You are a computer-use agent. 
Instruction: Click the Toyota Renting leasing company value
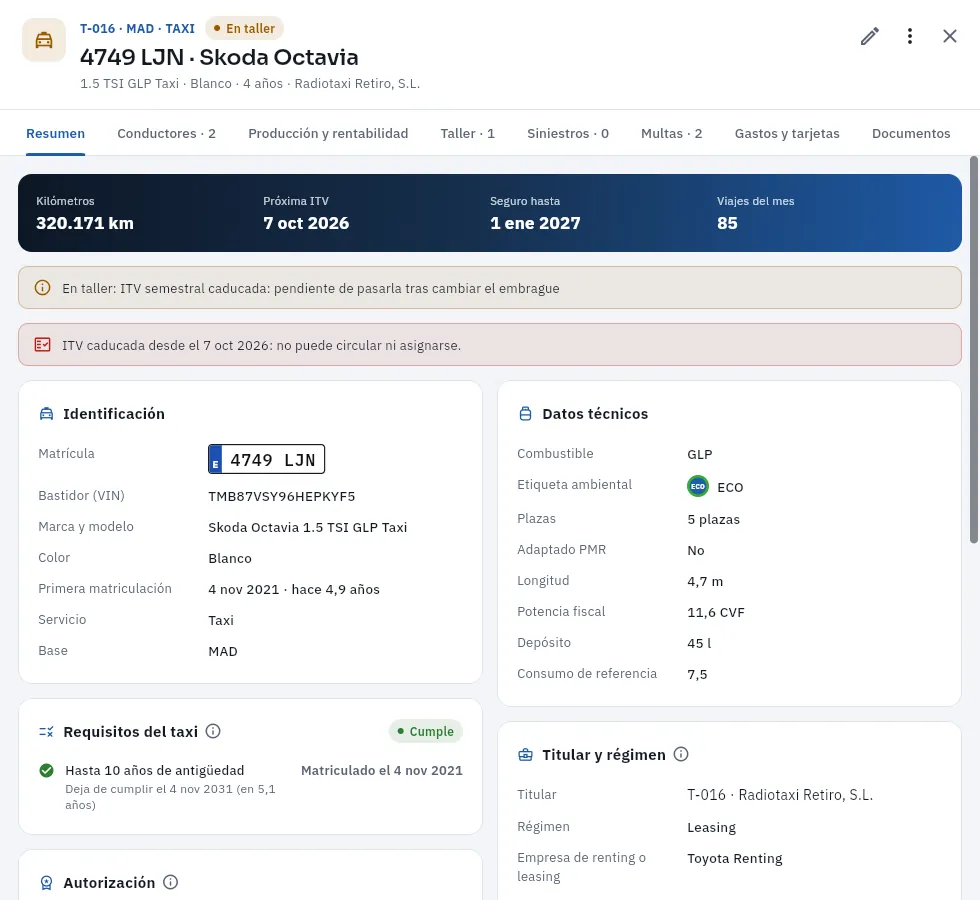point(735,859)
